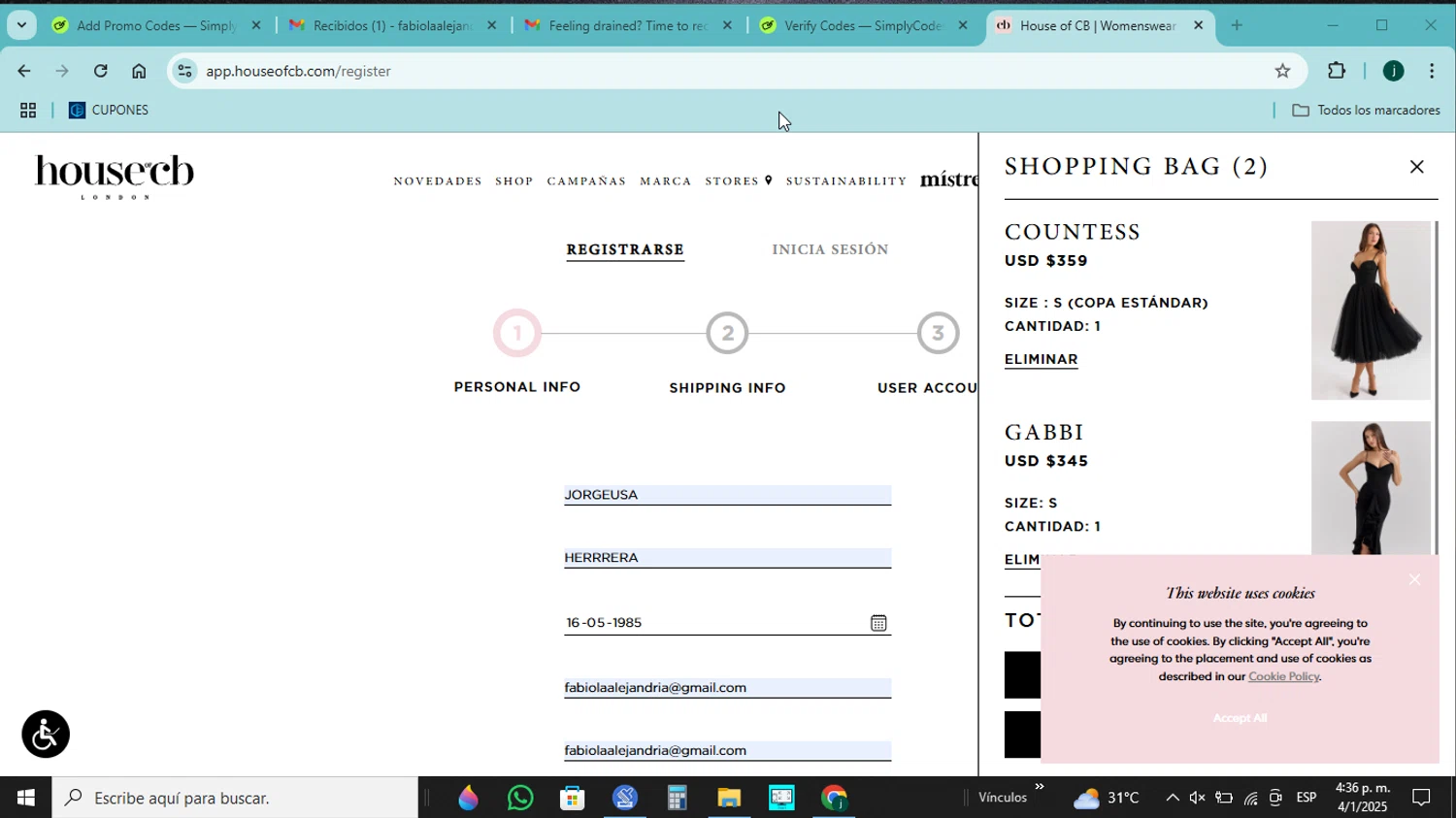This screenshot has height=818, width=1456.
Task: Open WhatsApp from the taskbar
Action: click(520, 798)
